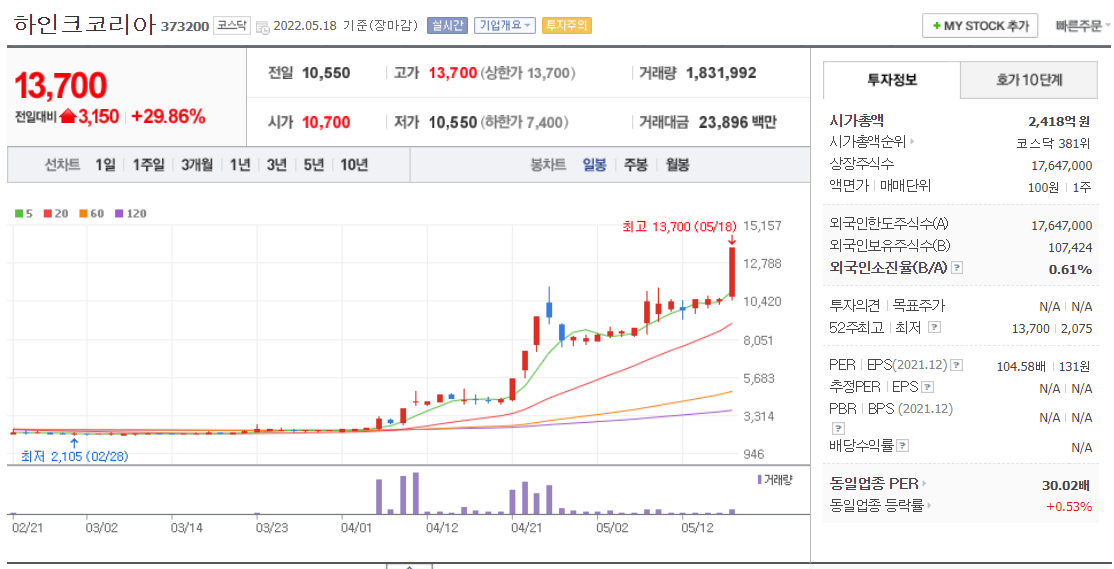Open the 기업개요 dropdown

(x=505, y=26)
